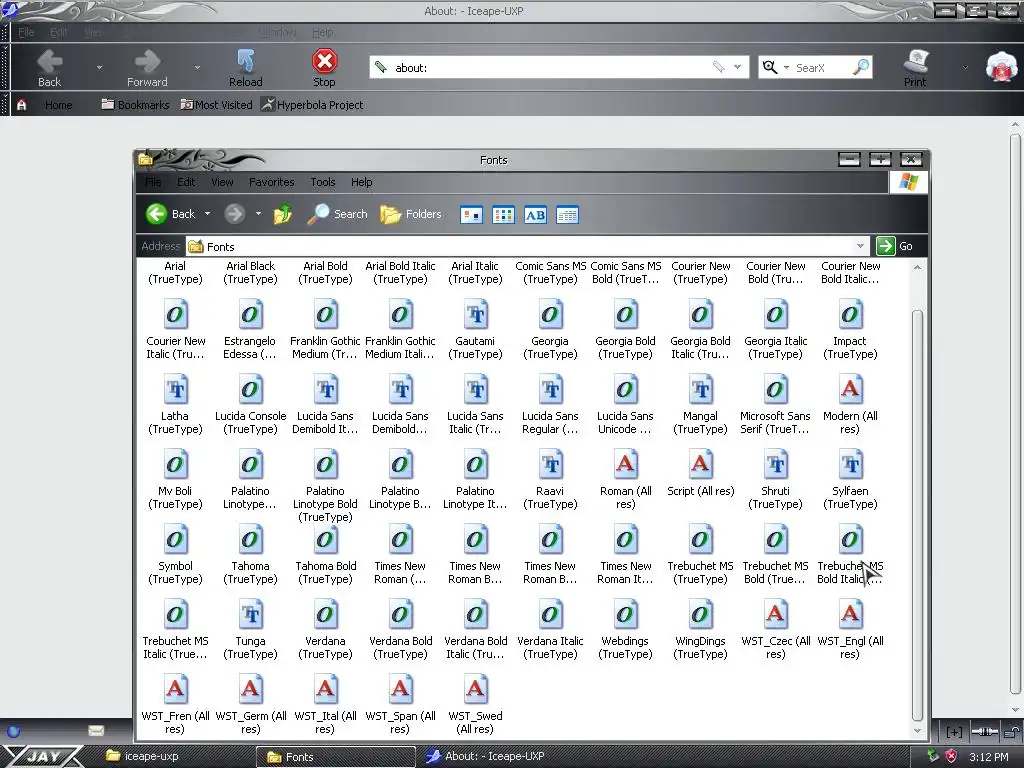Select the Impact (TrueType) font icon

click(850, 315)
